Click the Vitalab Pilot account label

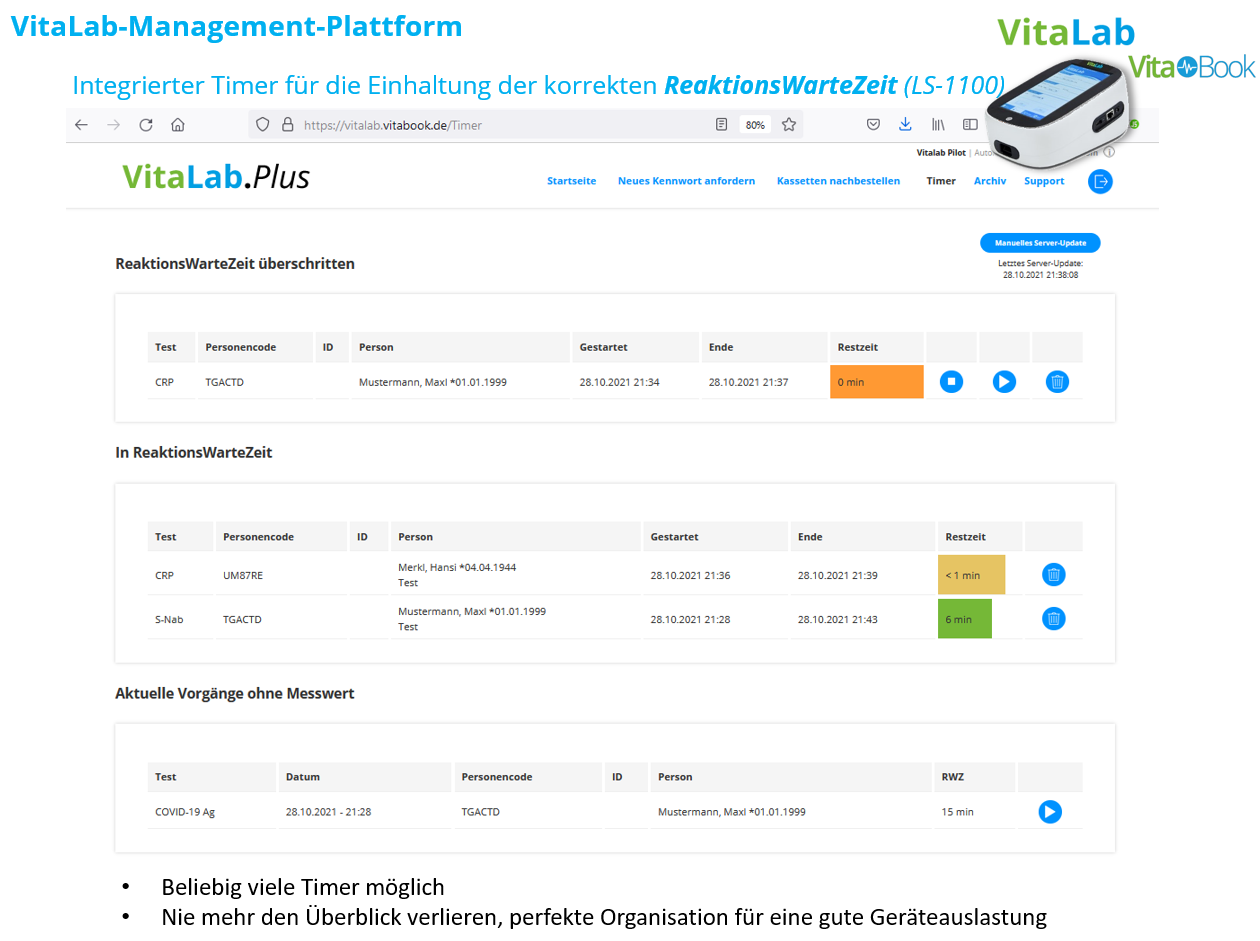click(x=941, y=153)
